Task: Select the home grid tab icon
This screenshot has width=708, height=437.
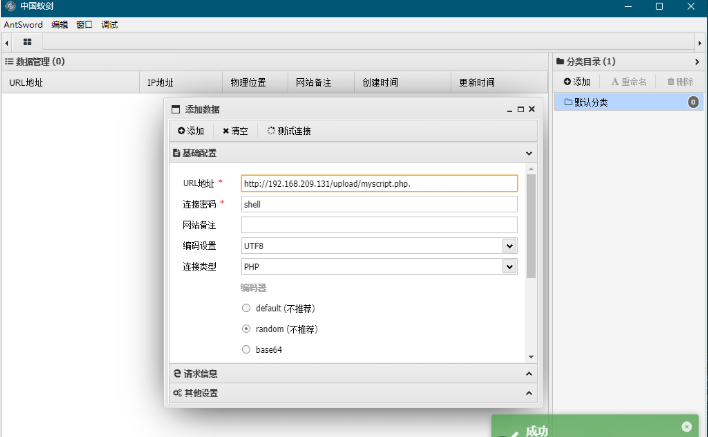Action: (x=28, y=42)
